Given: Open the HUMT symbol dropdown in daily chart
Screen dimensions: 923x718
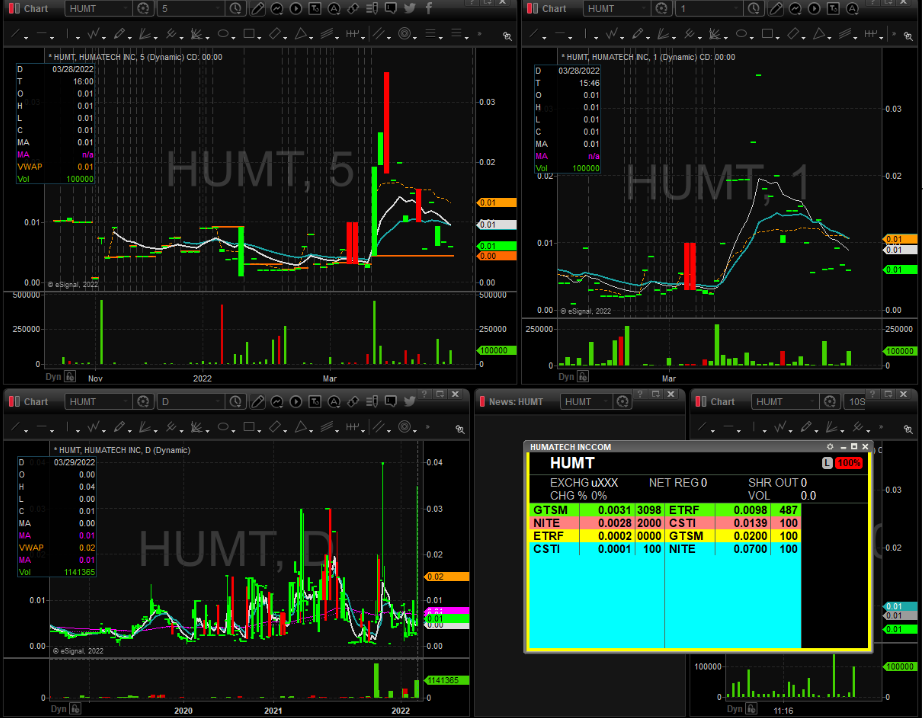Looking at the screenshot, I should coord(98,401).
